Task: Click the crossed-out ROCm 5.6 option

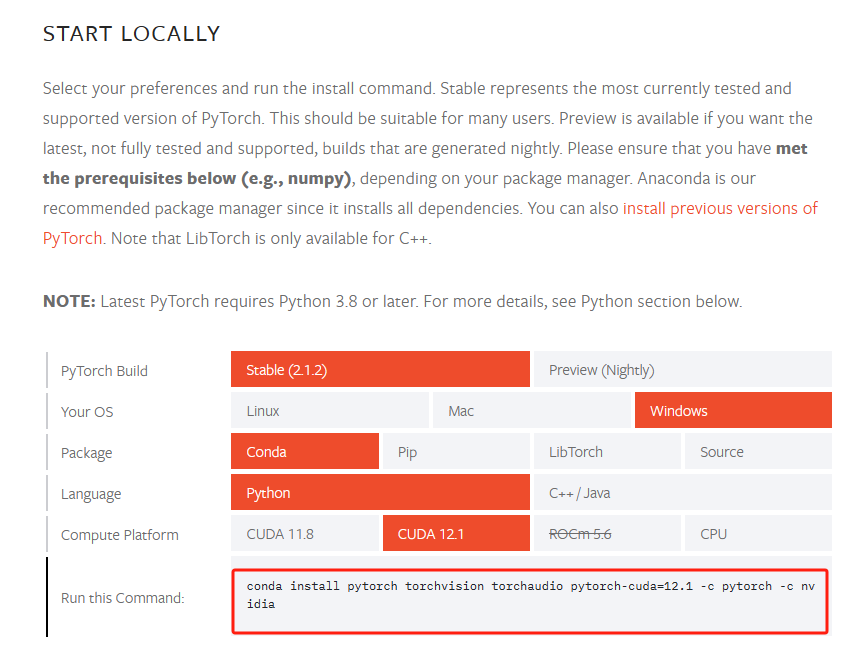Action: (x=607, y=533)
